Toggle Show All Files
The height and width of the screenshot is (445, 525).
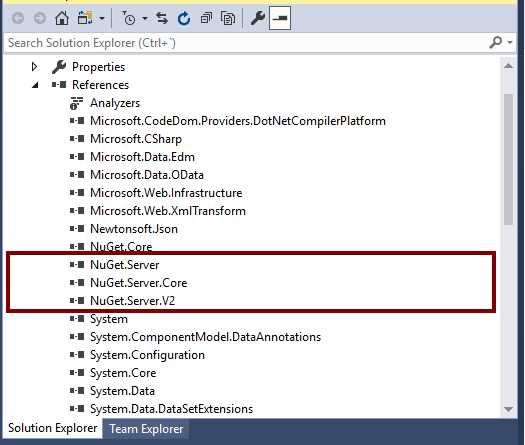pyautogui.click(x=228, y=18)
